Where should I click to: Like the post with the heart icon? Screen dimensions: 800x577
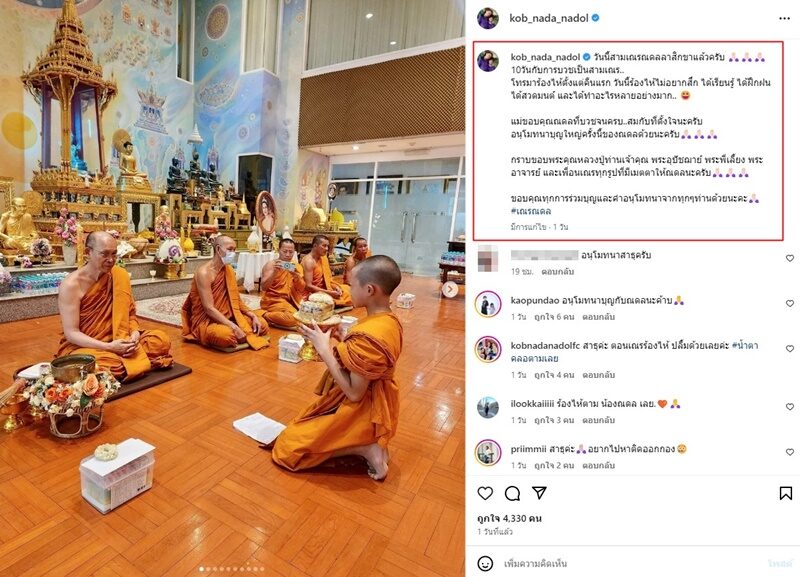tap(485, 493)
